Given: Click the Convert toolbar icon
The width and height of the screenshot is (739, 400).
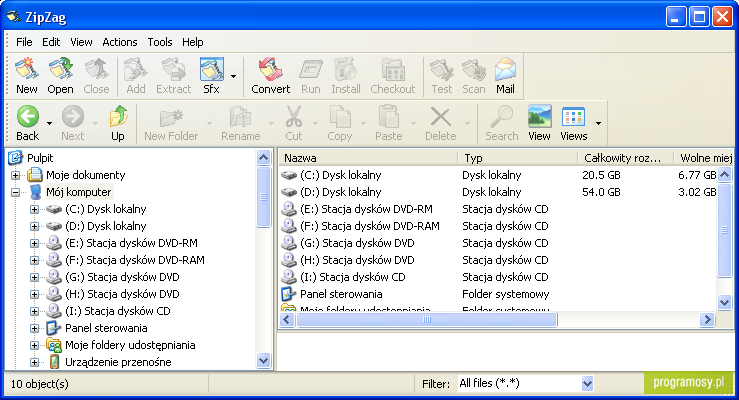Looking at the screenshot, I should pos(271,70).
